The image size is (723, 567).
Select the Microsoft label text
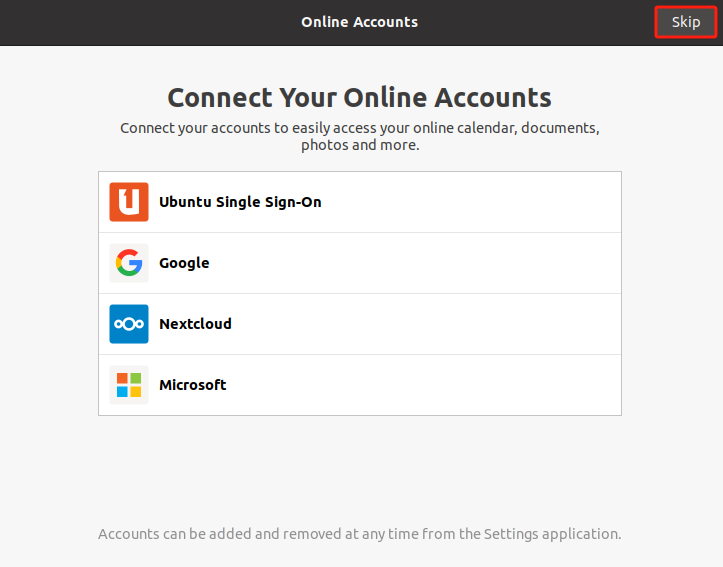(x=192, y=385)
